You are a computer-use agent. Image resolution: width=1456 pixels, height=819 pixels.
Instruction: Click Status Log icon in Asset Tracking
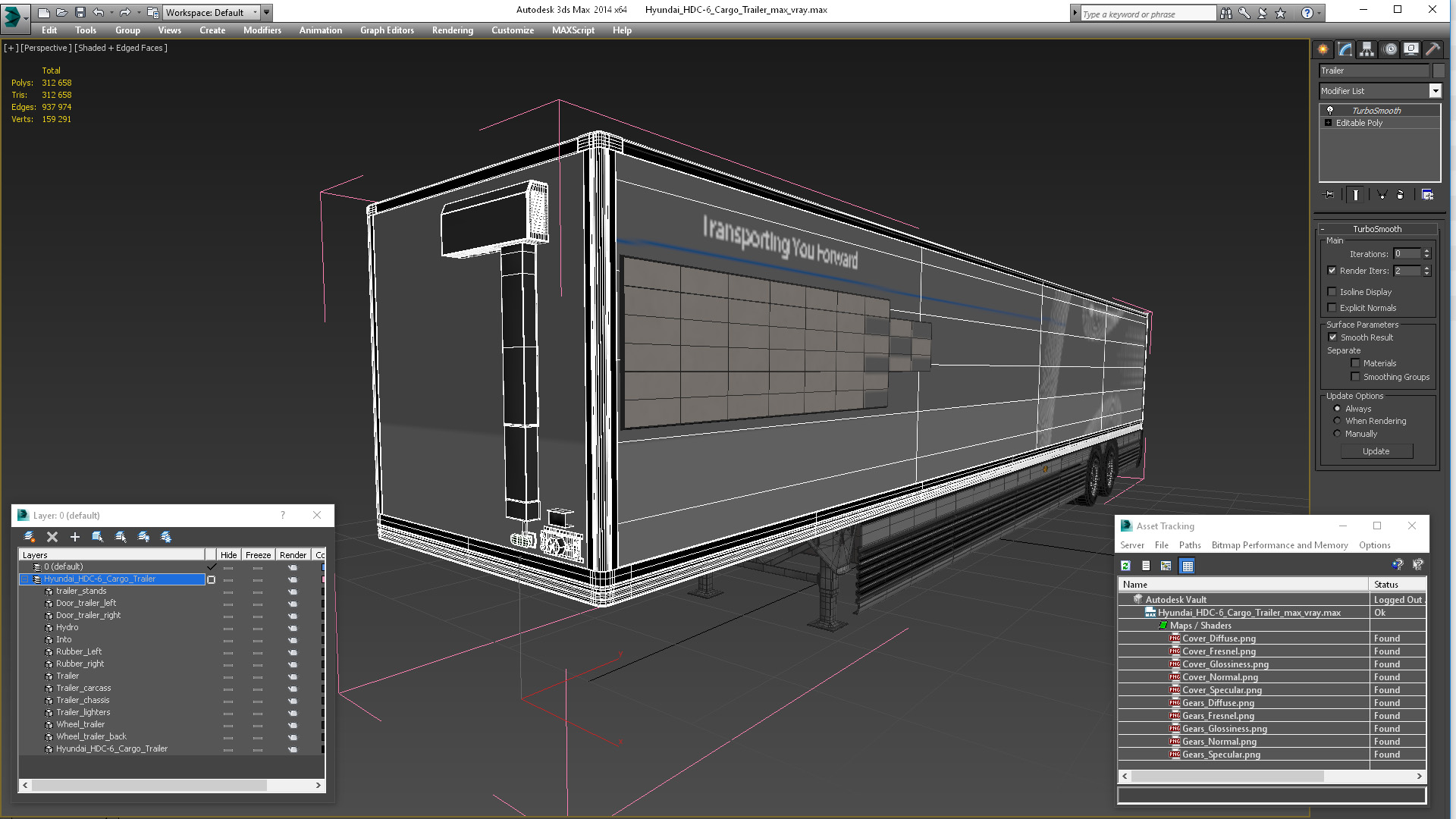[x=1146, y=566]
